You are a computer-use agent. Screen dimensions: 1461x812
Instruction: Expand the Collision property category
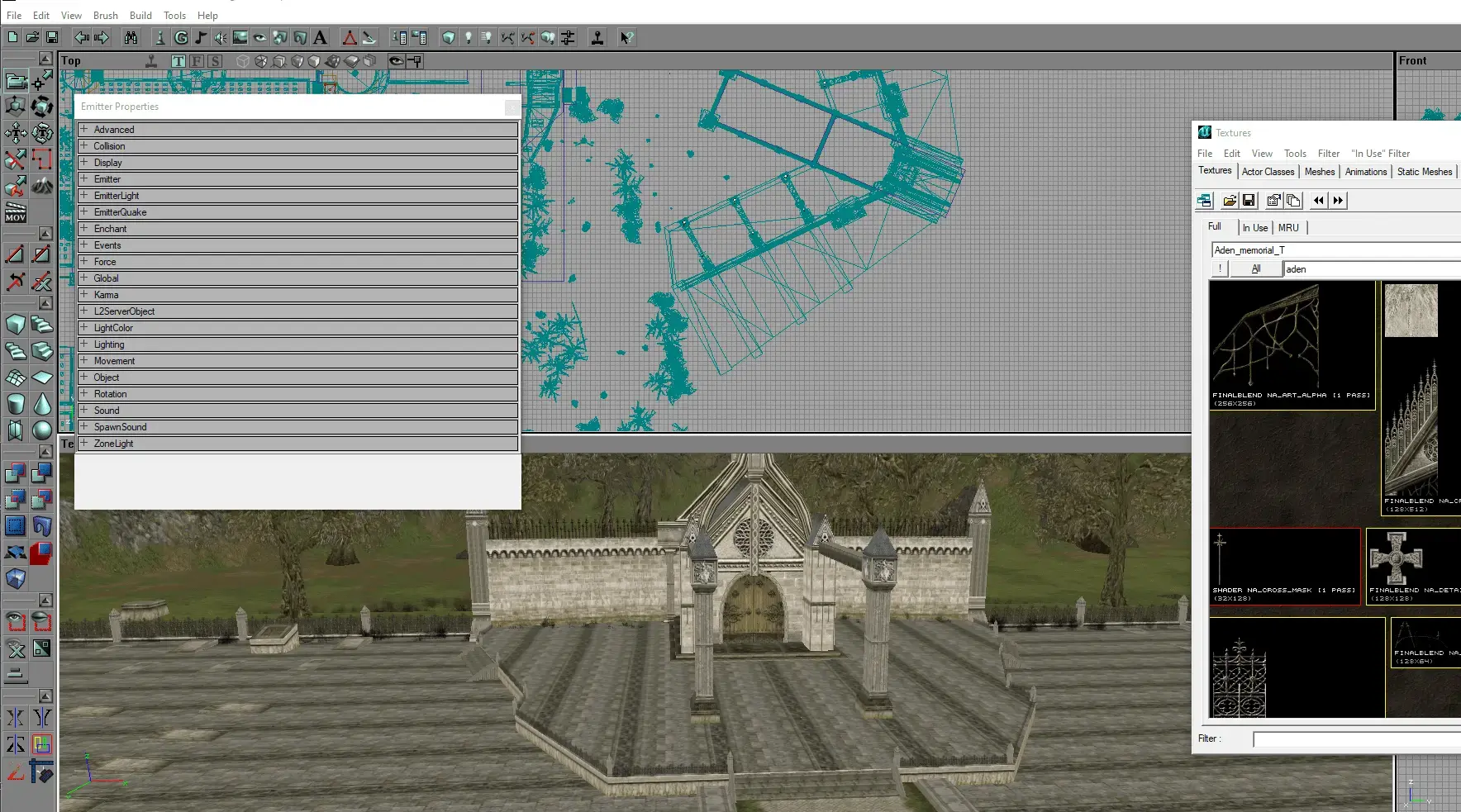tap(297, 146)
